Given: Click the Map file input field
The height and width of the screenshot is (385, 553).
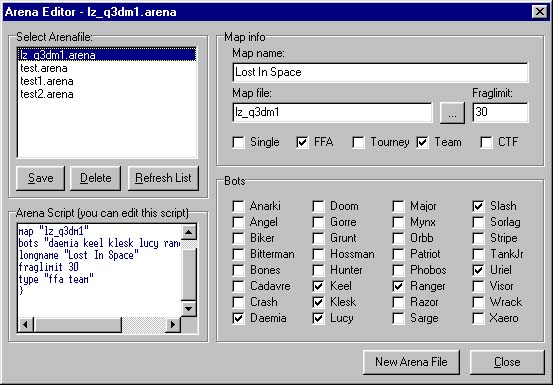Looking at the screenshot, I should tap(332, 112).
